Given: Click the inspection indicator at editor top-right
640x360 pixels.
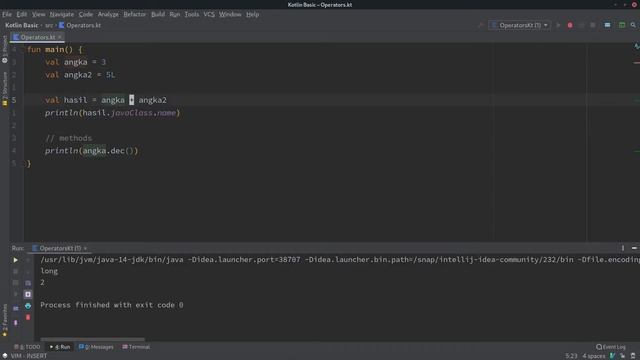Looking at the screenshot, I should click(x=636, y=47).
